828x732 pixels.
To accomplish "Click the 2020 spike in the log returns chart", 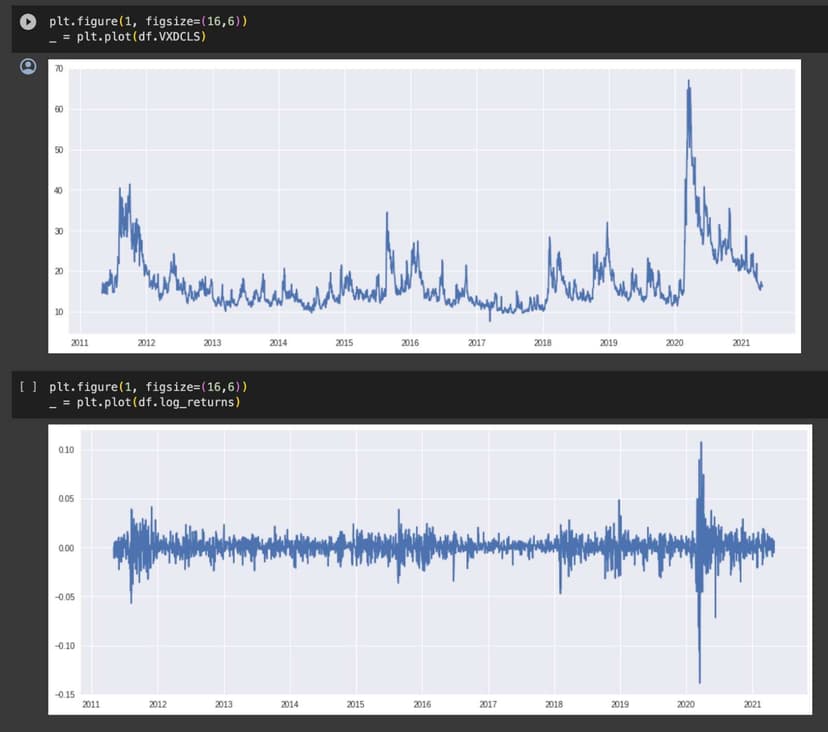I will tap(700, 445).
